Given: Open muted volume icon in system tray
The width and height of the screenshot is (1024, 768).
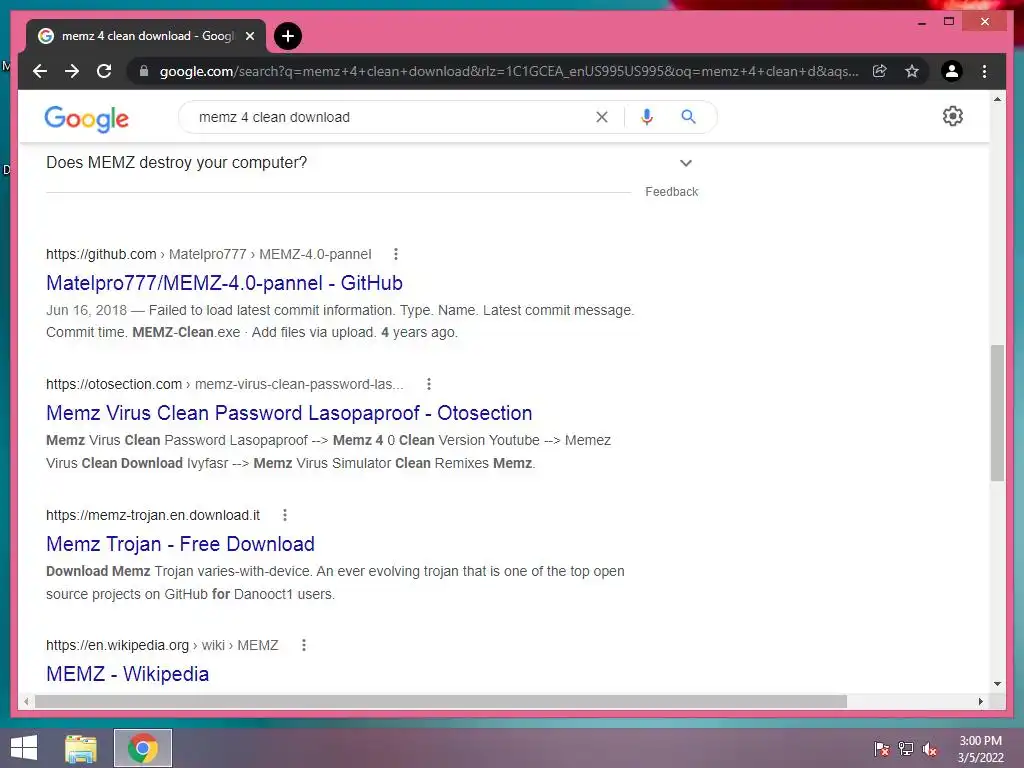Looking at the screenshot, I should pyautogui.click(x=930, y=749).
